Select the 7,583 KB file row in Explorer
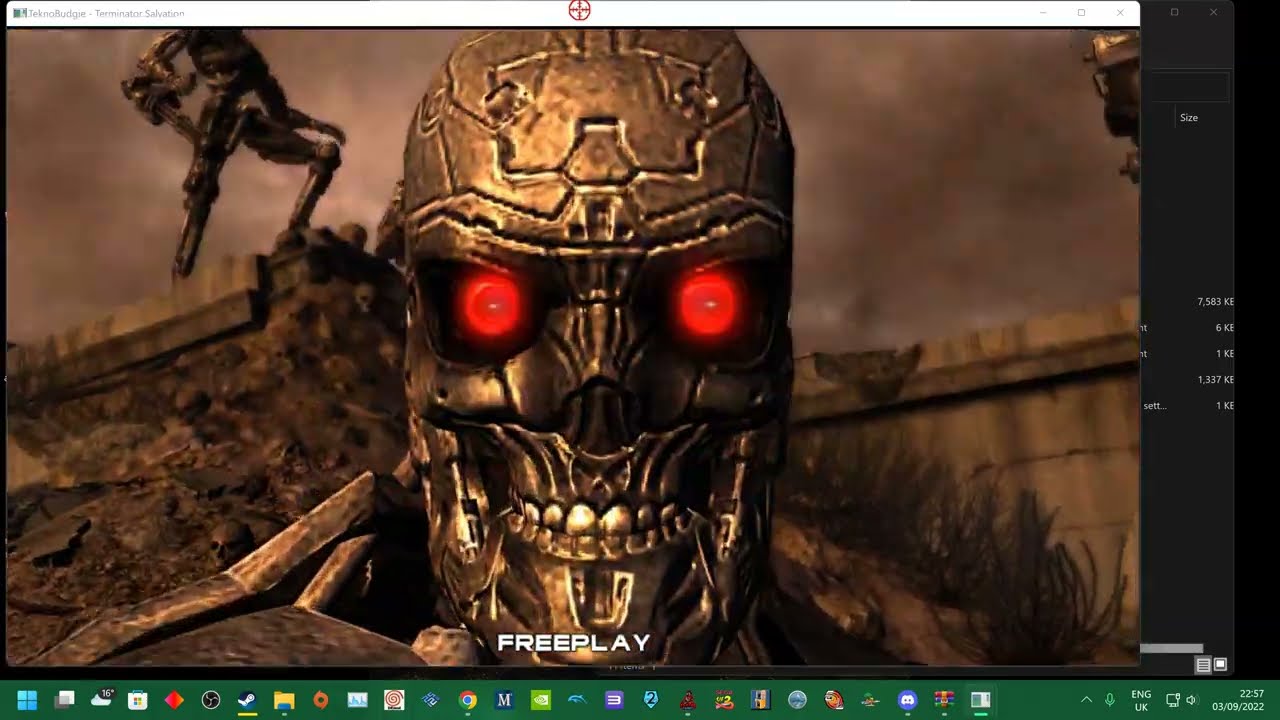This screenshot has width=1280, height=720. [x=1188, y=302]
